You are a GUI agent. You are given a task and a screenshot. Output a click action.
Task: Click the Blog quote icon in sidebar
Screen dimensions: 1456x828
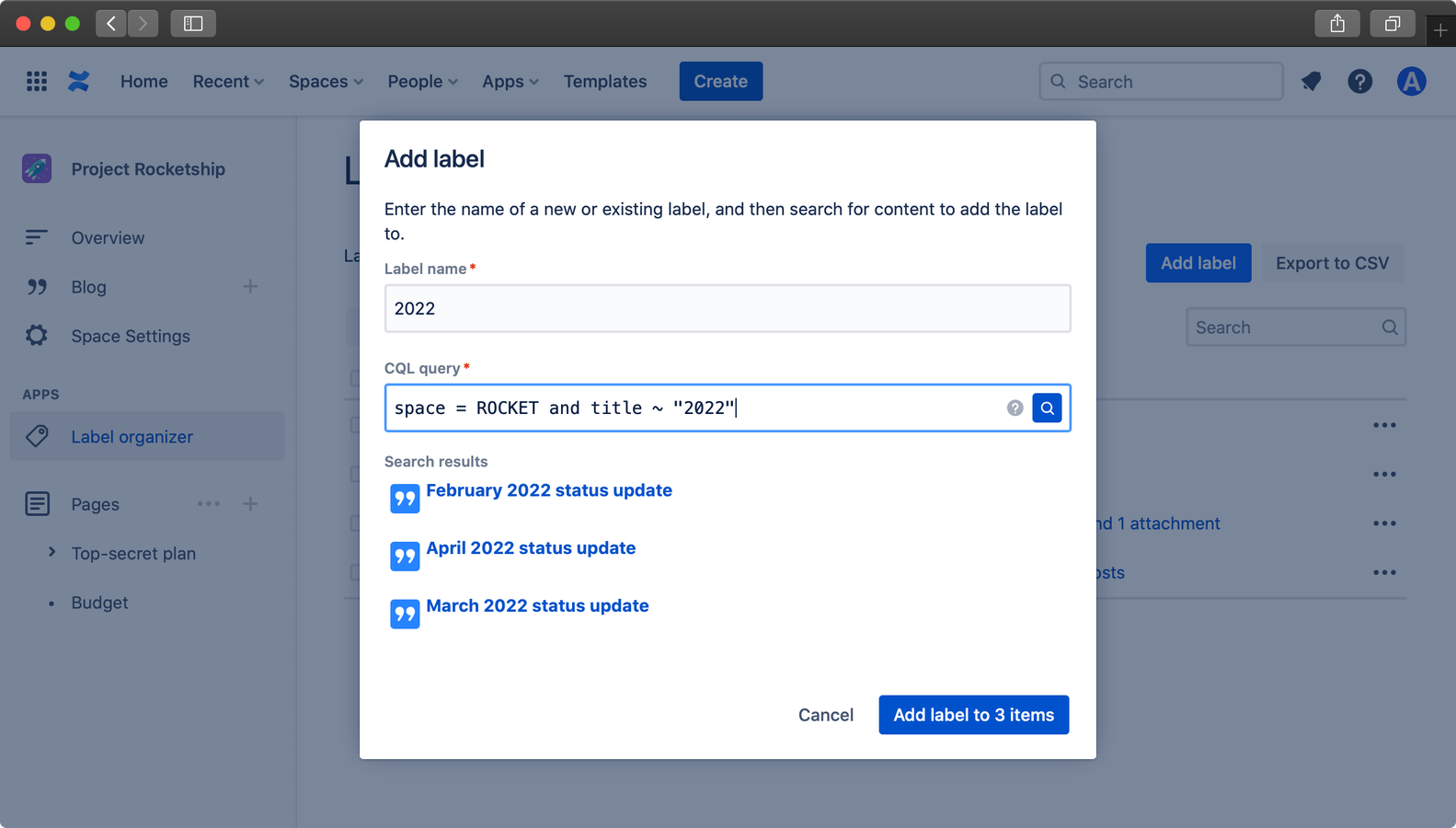(x=37, y=287)
